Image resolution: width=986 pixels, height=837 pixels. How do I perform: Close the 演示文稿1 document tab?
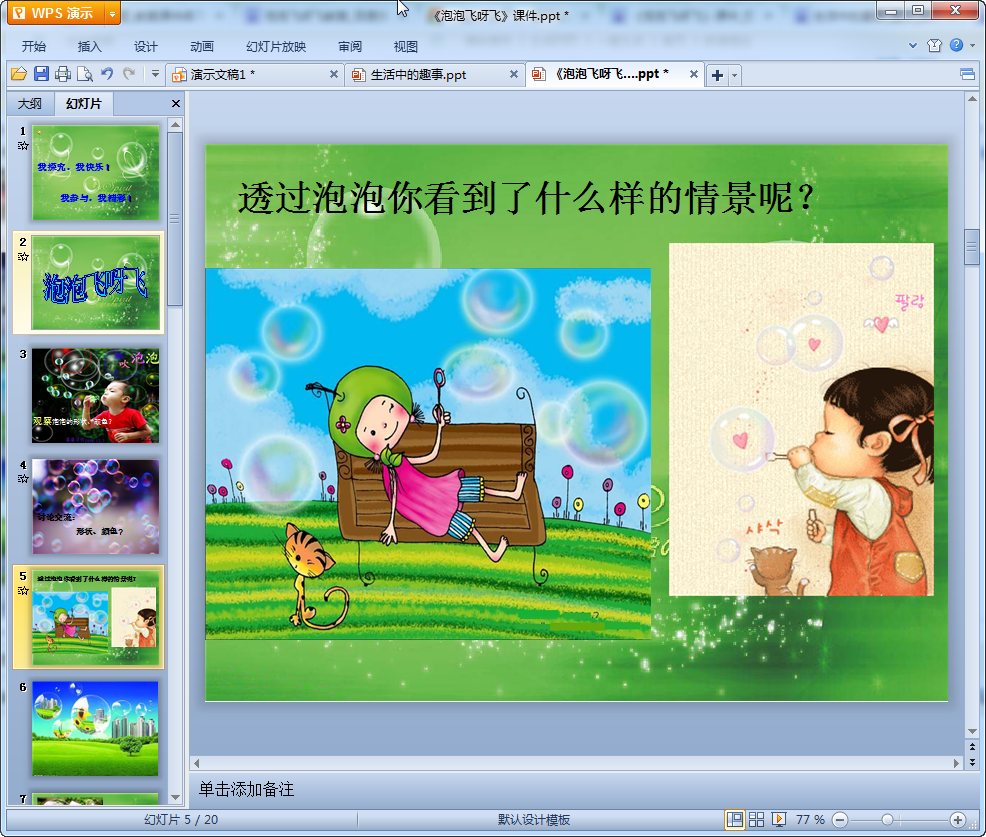[334, 74]
